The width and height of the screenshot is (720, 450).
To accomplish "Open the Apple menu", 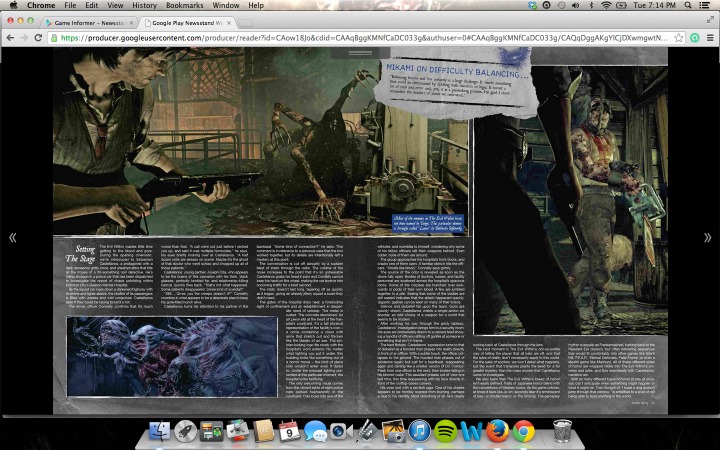I will tap(13, 5).
